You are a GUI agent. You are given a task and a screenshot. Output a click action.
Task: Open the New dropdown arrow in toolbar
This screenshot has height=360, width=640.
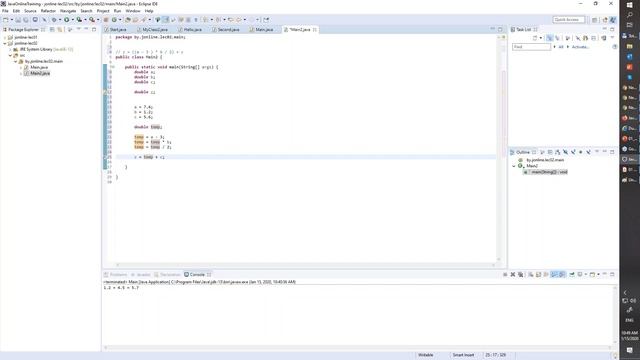[11, 20]
